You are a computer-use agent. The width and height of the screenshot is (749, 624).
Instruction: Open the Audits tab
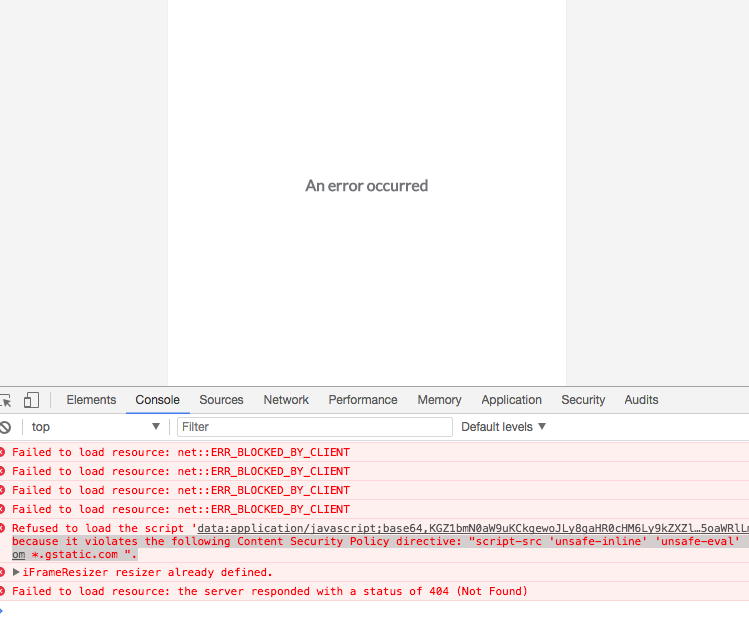(642, 400)
